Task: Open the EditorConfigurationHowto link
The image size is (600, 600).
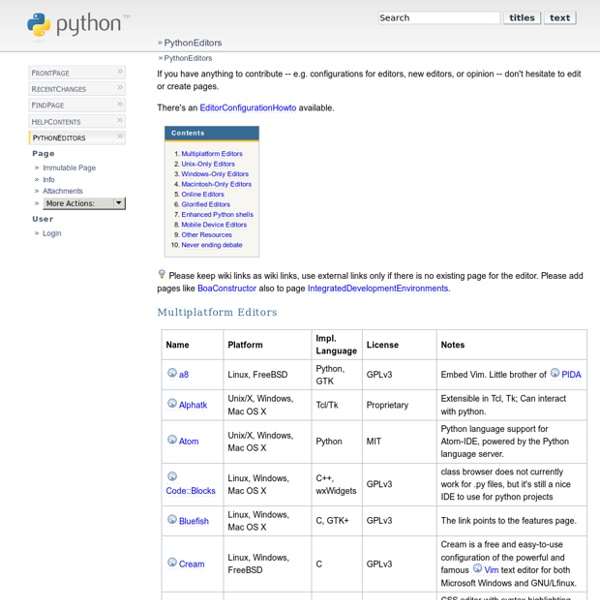Action: click(x=248, y=108)
